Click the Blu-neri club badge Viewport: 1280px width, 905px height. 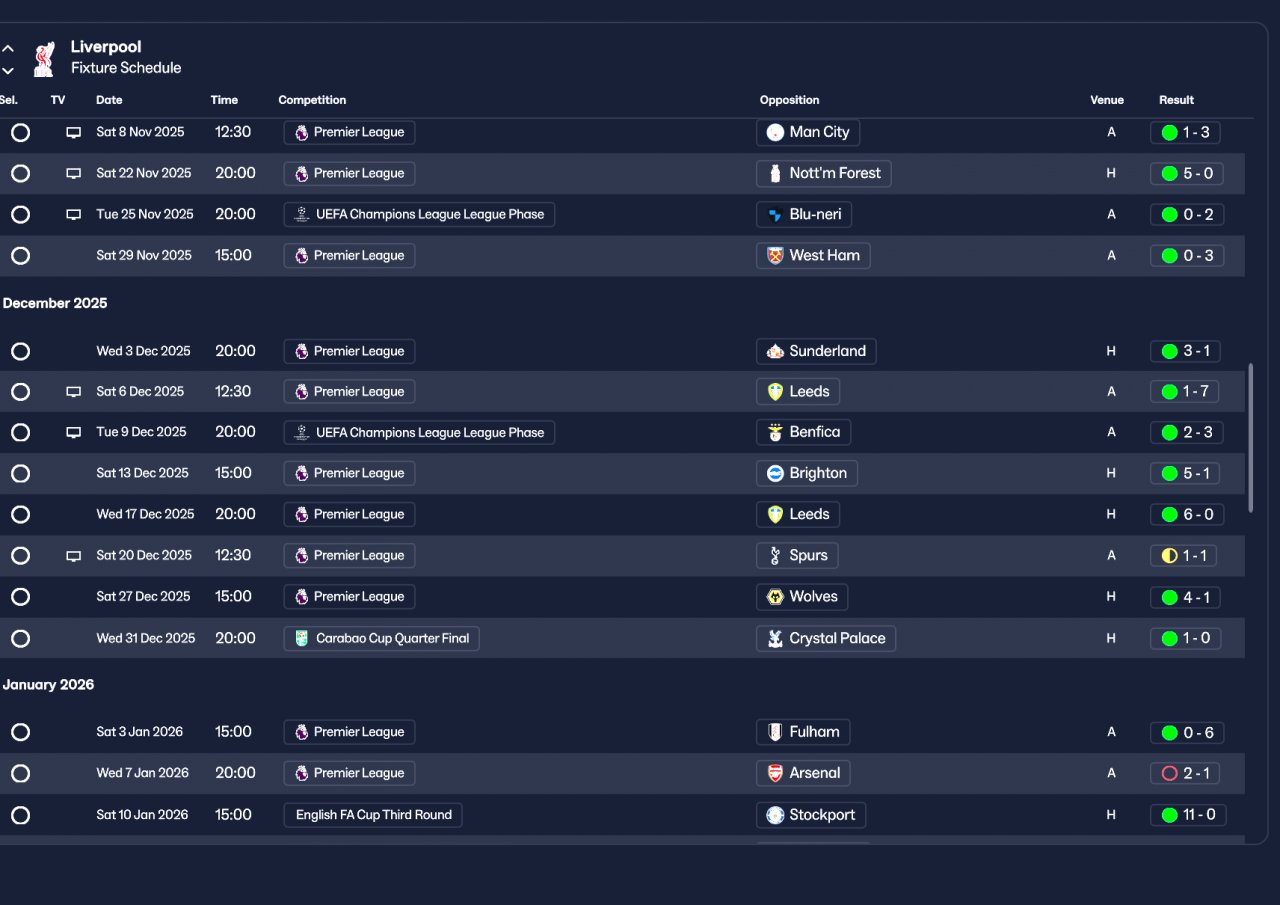(775, 214)
